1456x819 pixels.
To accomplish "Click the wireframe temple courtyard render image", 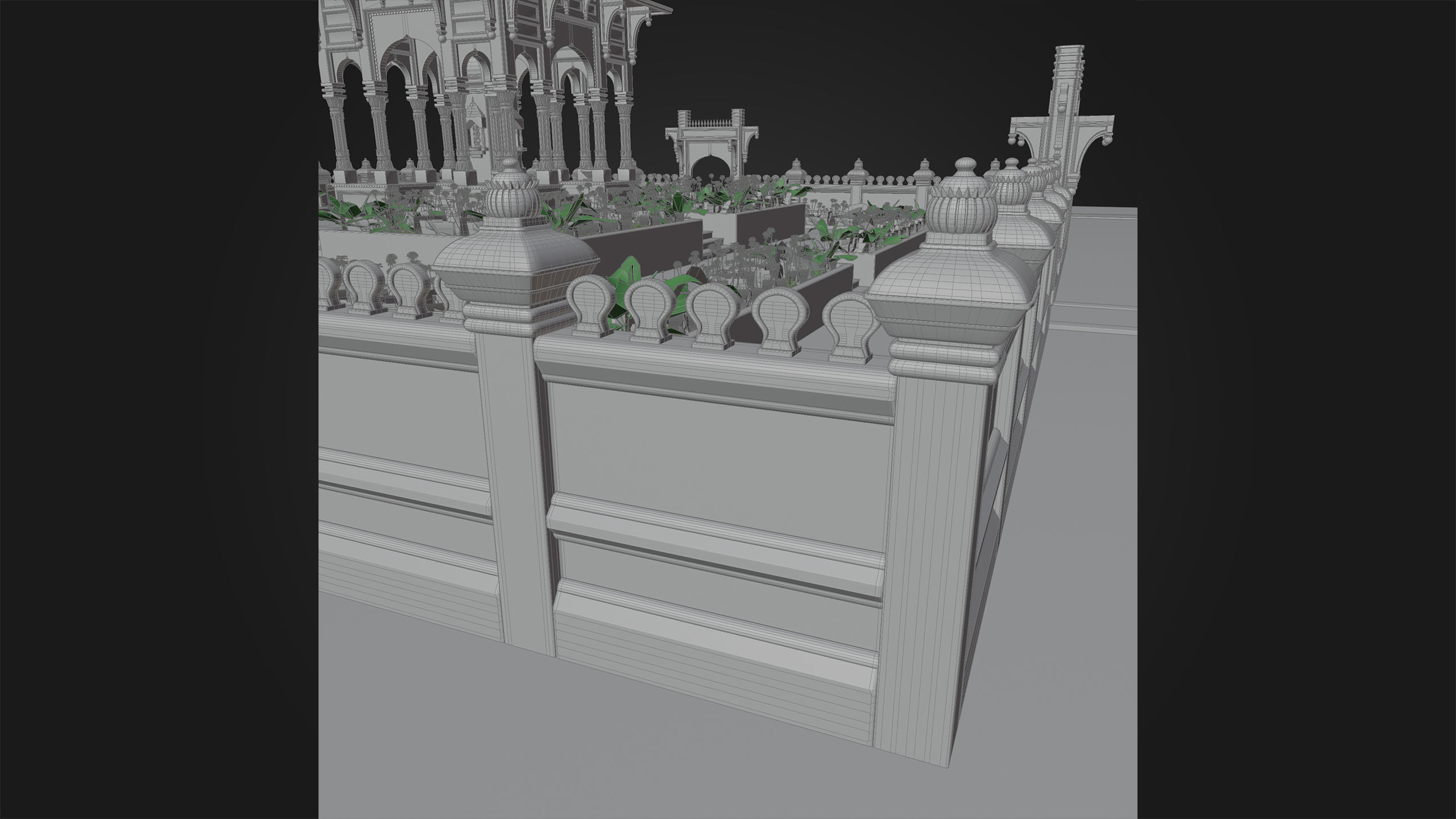I will coord(727,409).
